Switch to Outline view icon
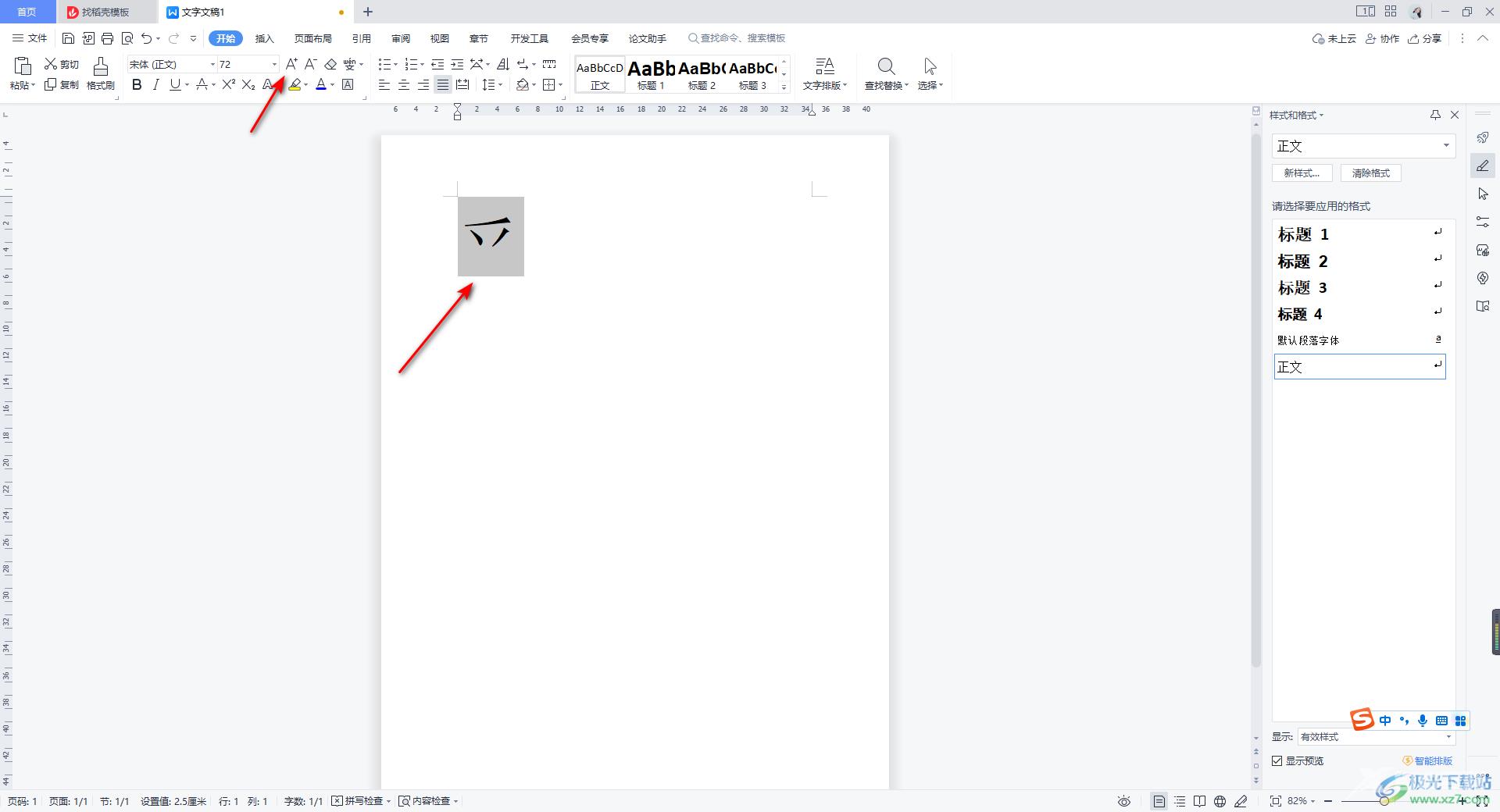The image size is (1500, 812). pos(1180,801)
